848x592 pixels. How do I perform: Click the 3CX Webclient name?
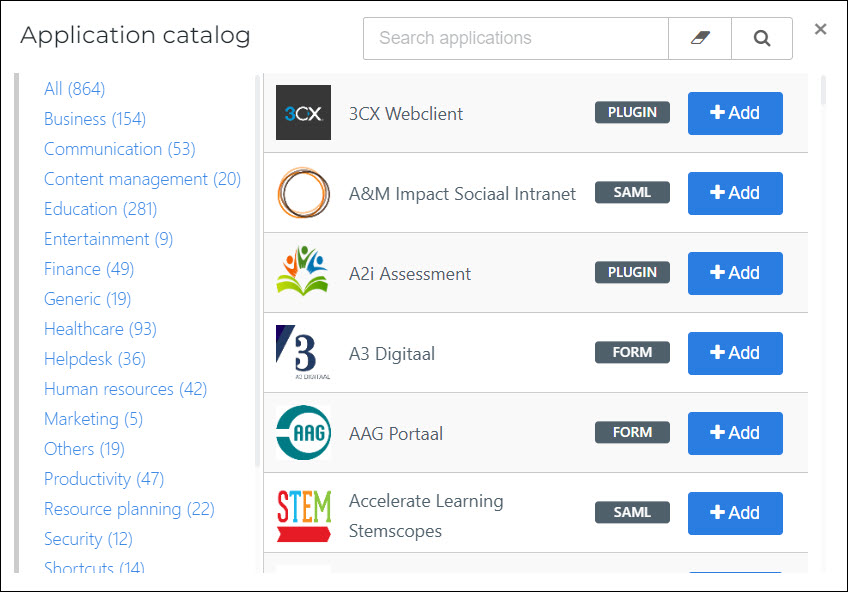click(x=406, y=114)
